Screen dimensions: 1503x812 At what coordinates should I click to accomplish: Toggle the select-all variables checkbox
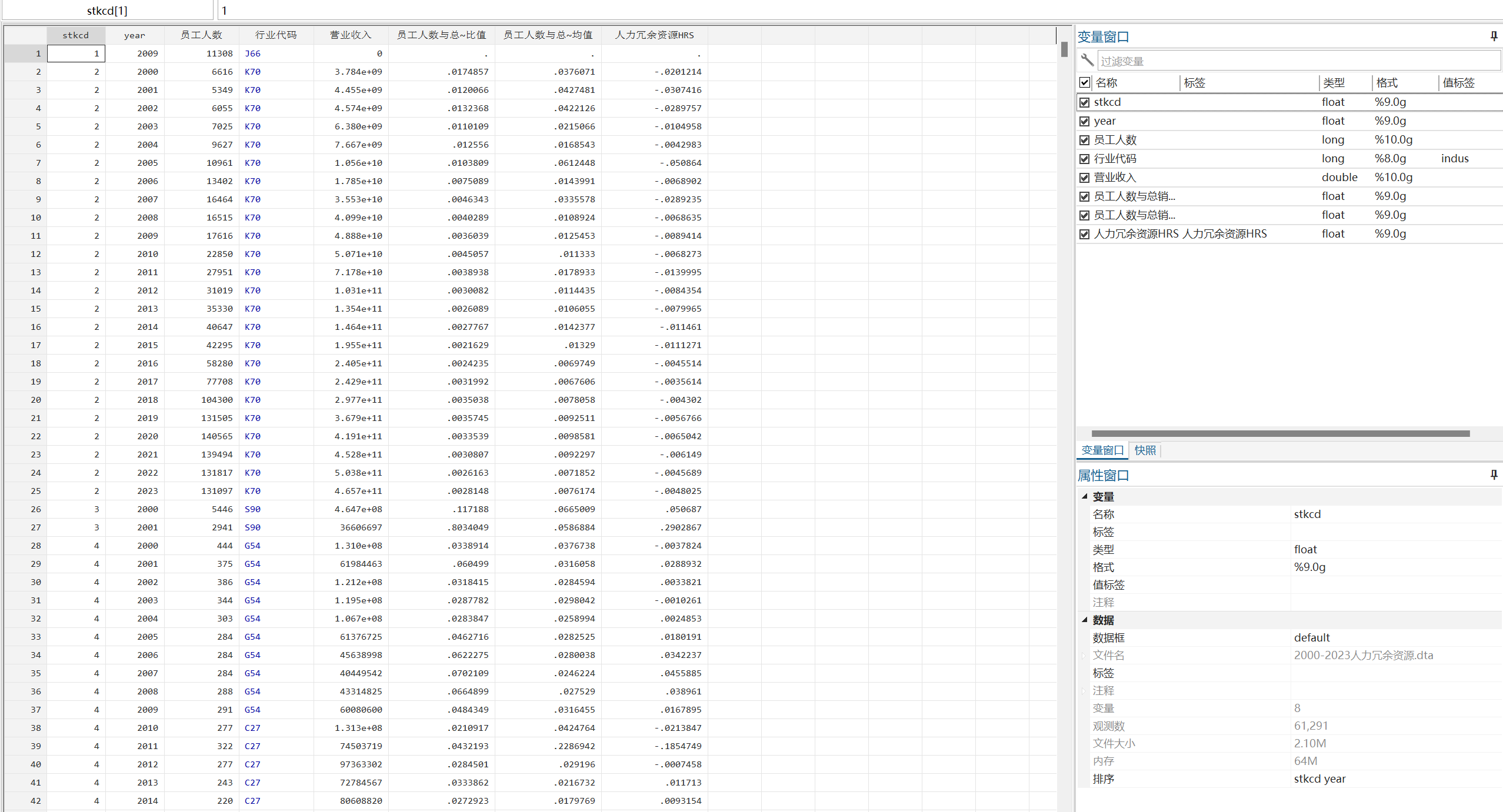[1085, 82]
